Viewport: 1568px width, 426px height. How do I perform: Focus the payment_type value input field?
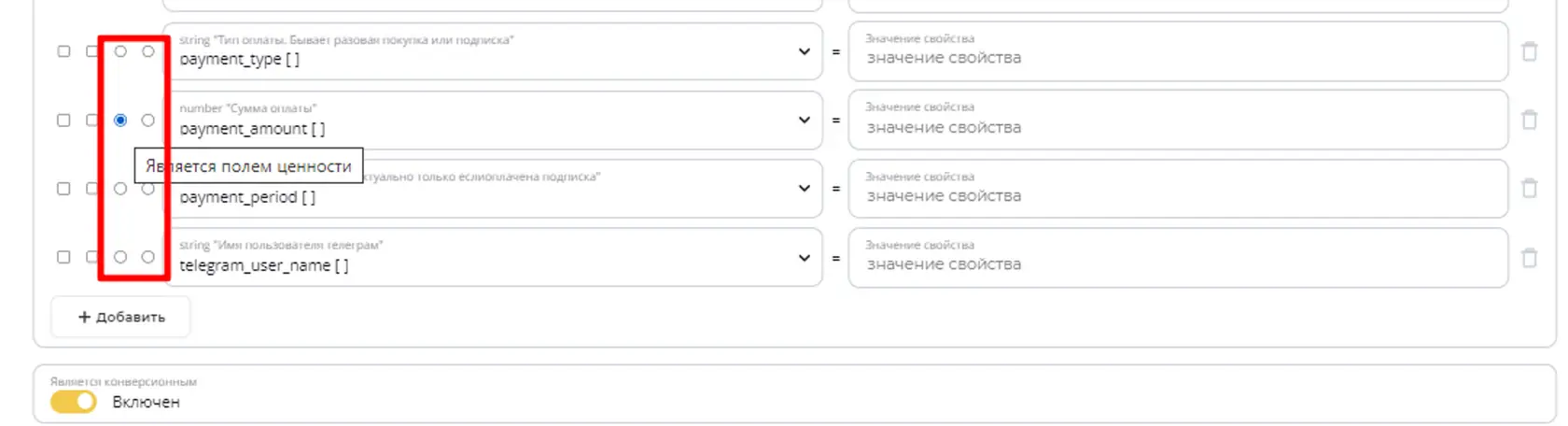(x=1178, y=51)
